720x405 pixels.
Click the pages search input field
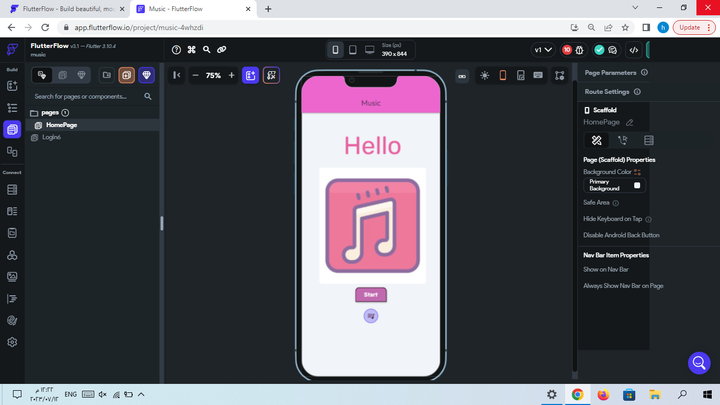coord(85,97)
